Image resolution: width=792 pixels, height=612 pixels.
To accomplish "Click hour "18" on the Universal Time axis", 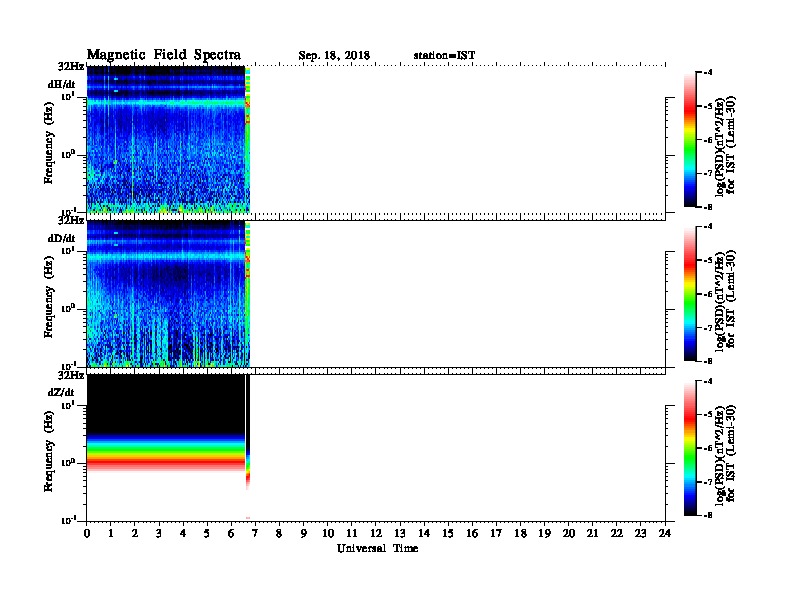I will 520,533.
